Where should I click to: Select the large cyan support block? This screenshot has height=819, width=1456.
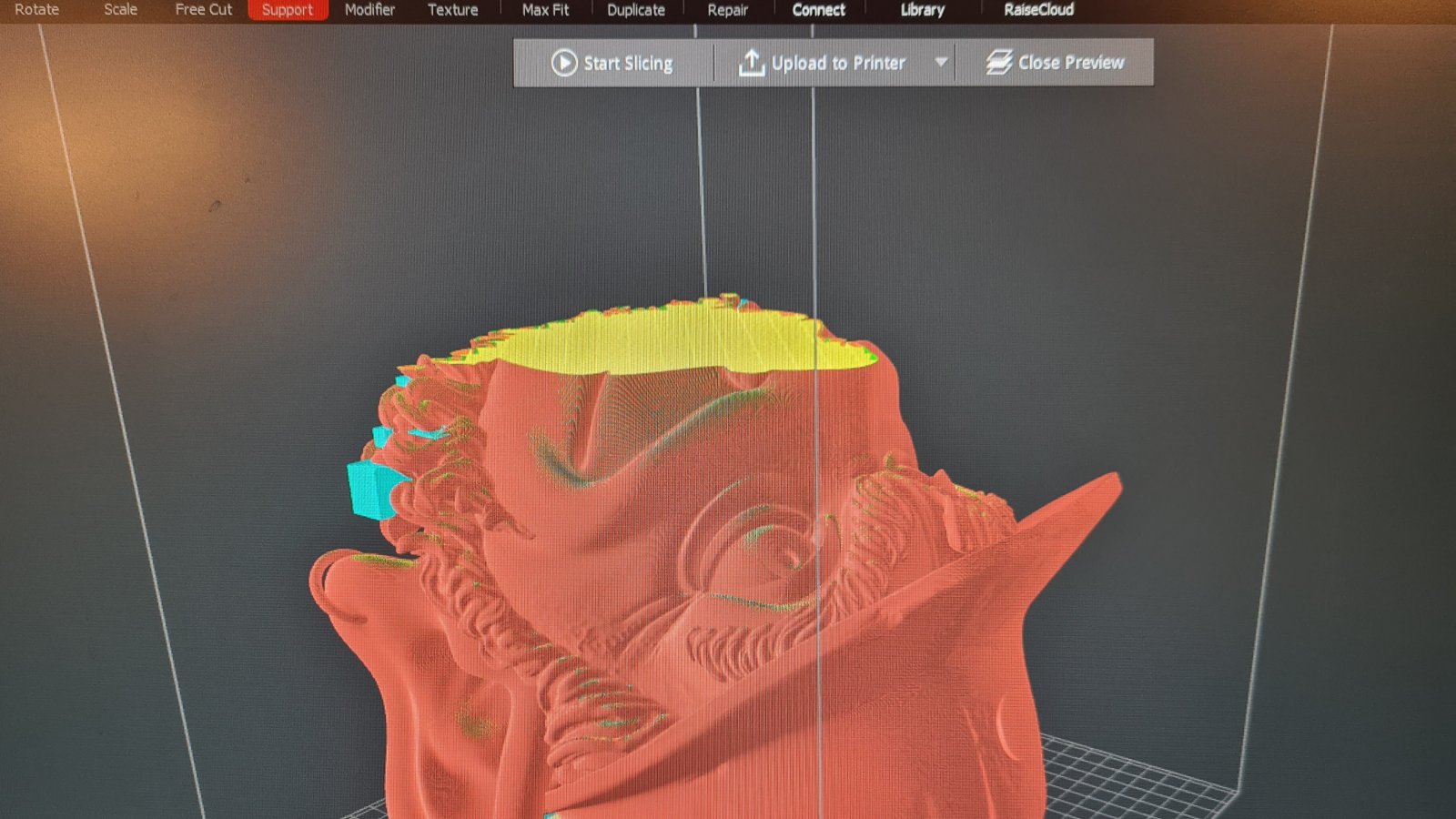pos(370,490)
